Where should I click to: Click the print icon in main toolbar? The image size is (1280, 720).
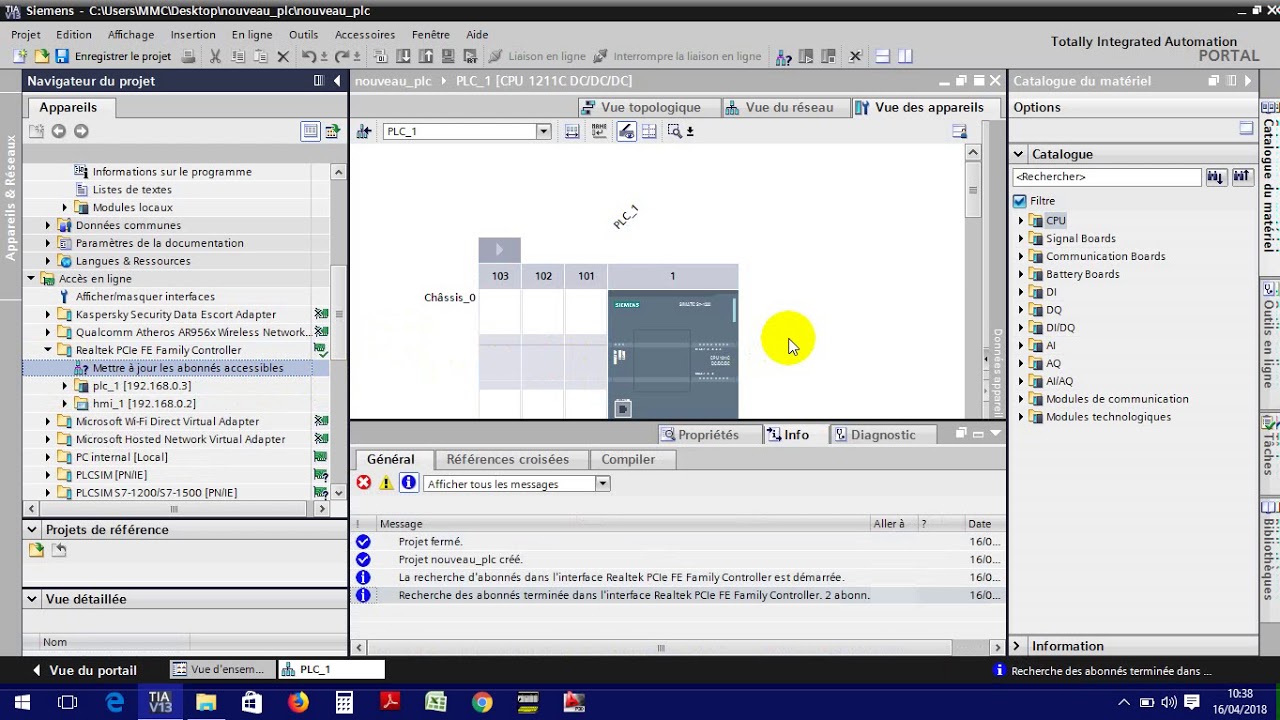189,57
